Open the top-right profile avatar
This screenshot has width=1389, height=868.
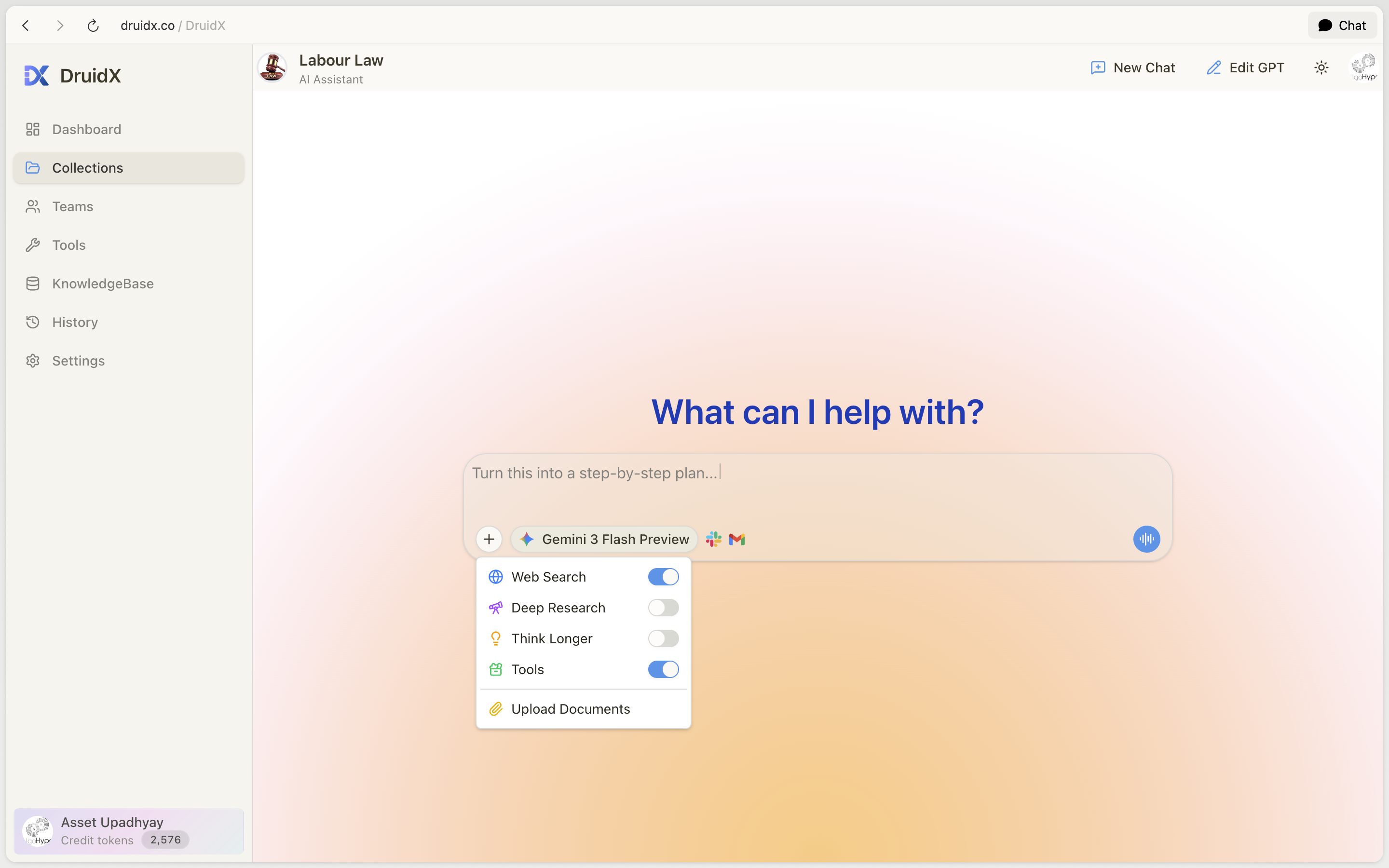tap(1364, 68)
